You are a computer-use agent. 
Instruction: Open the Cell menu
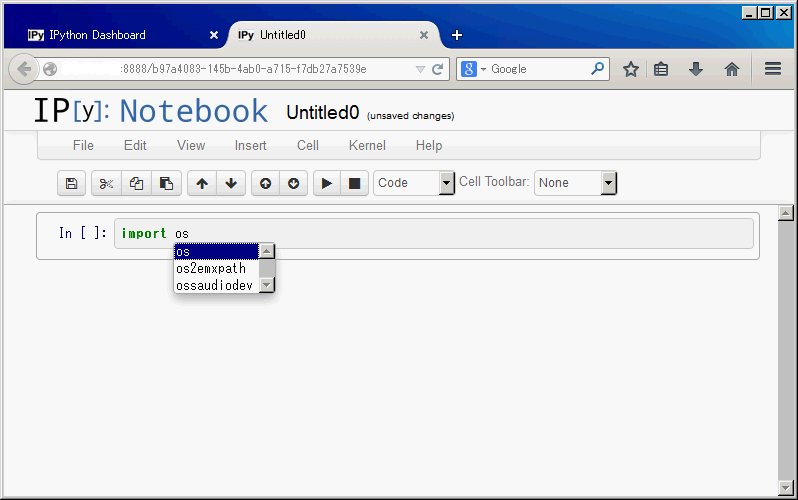[308, 146]
